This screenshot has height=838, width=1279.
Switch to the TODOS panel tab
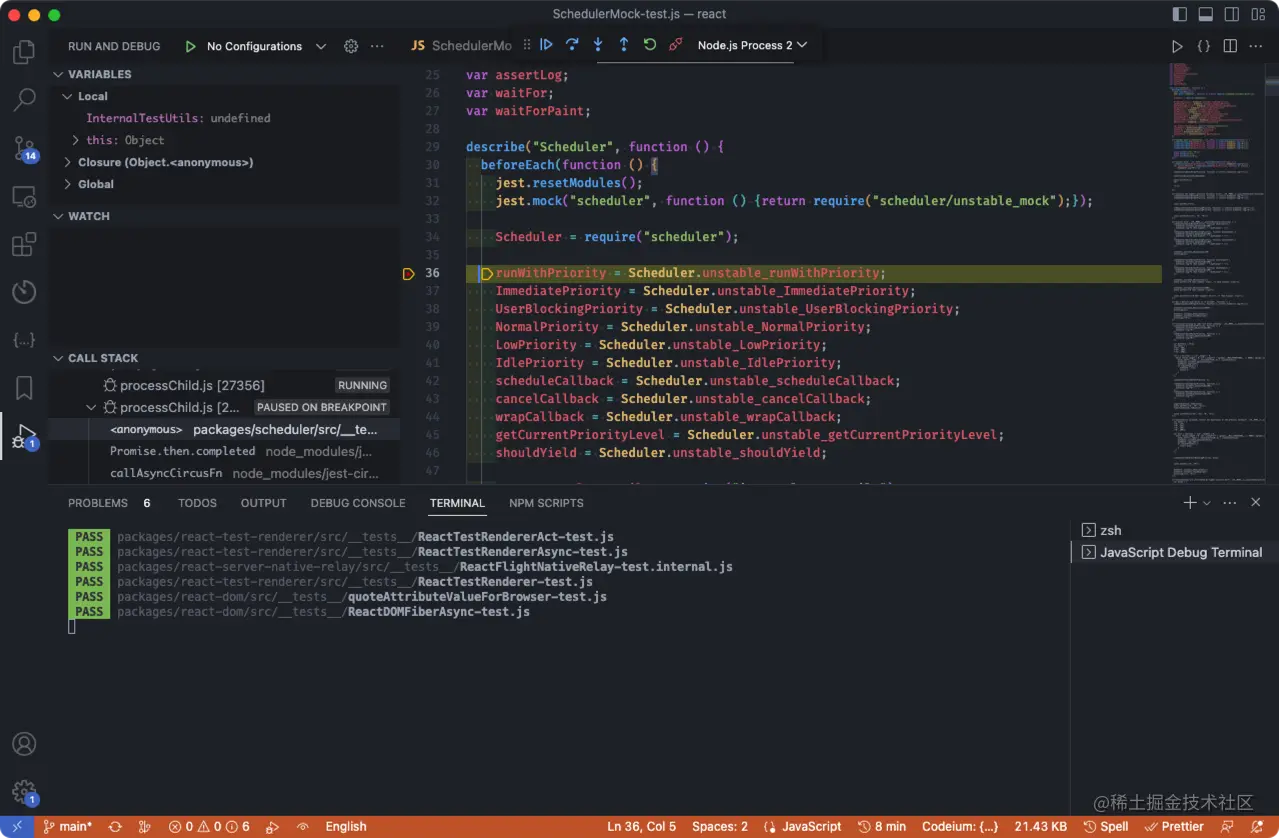197,503
